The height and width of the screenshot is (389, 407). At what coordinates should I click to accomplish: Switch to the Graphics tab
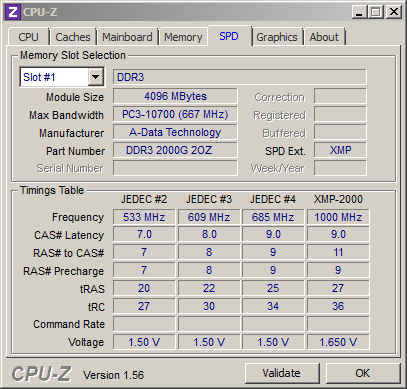coord(277,37)
